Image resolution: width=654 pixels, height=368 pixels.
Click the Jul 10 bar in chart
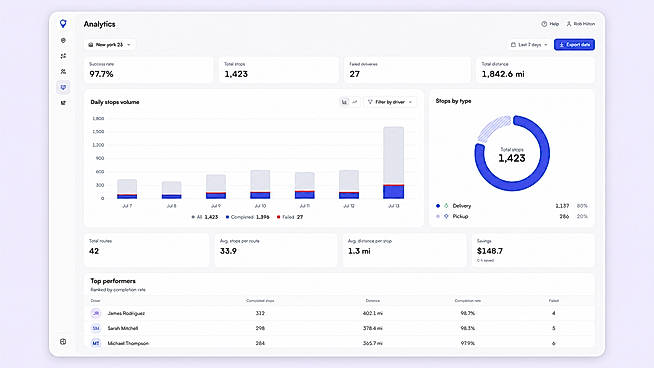[x=260, y=184]
